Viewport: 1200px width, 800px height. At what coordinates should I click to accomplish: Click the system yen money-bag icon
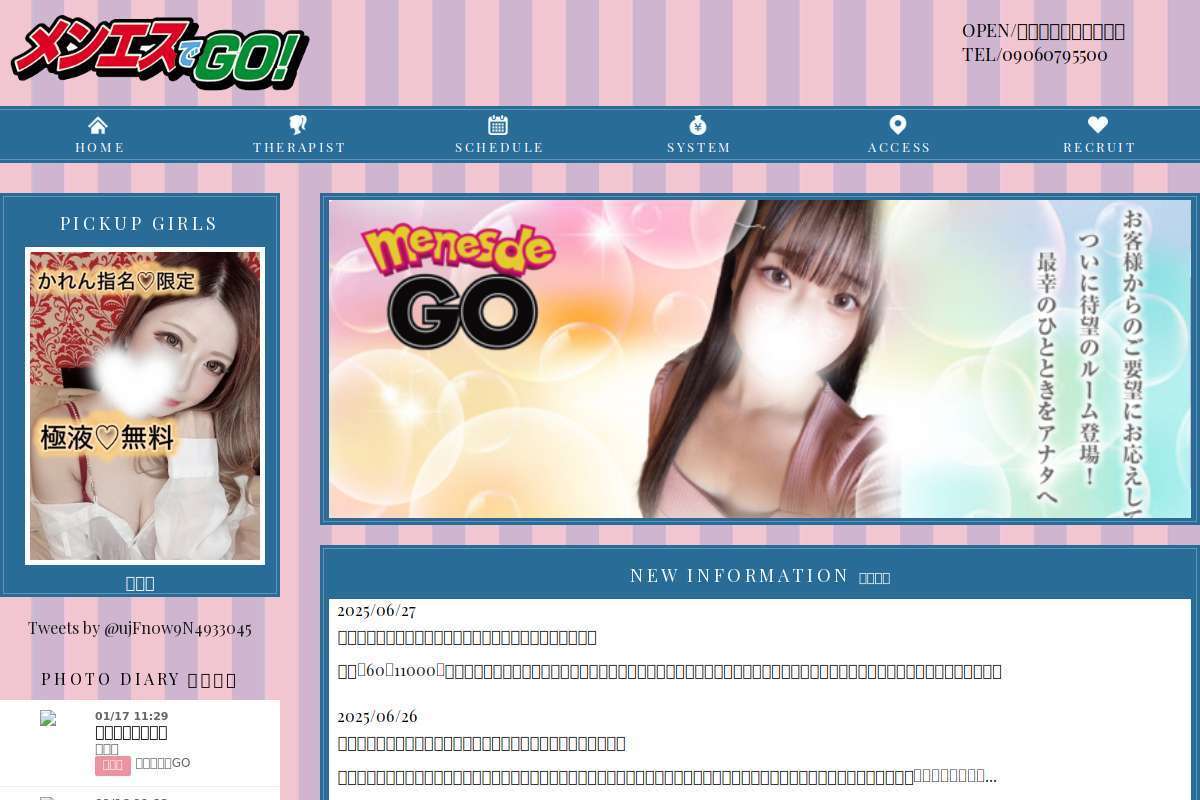pyautogui.click(x=698, y=125)
